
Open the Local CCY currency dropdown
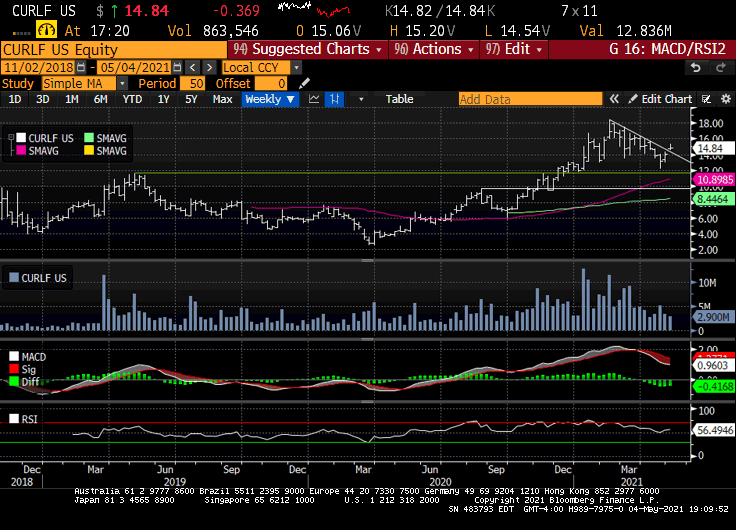click(296, 68)
